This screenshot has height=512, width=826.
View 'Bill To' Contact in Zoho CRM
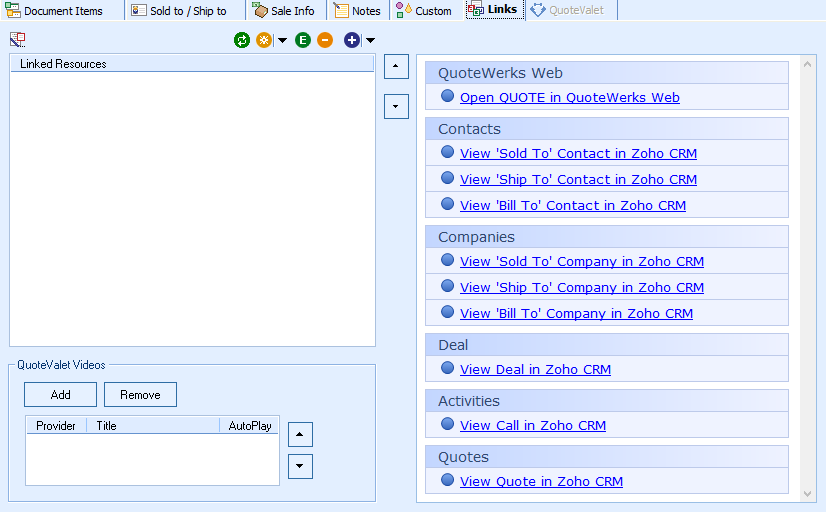pos(573,205)
